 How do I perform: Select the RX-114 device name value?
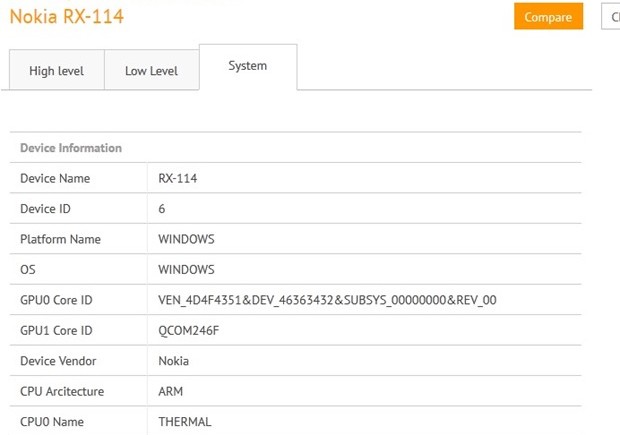pyautogui.click(x=180, y=178)
